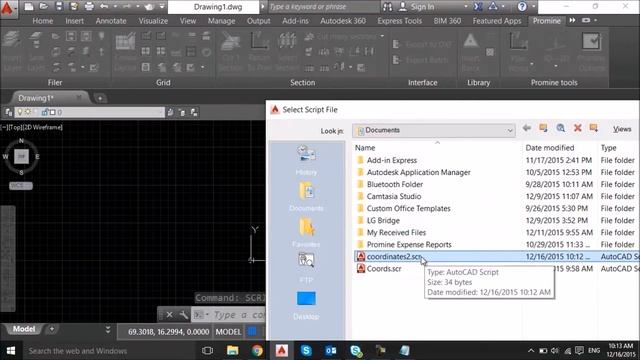Expand the quick access toolbar customize arrow

(x=162, y=7)
